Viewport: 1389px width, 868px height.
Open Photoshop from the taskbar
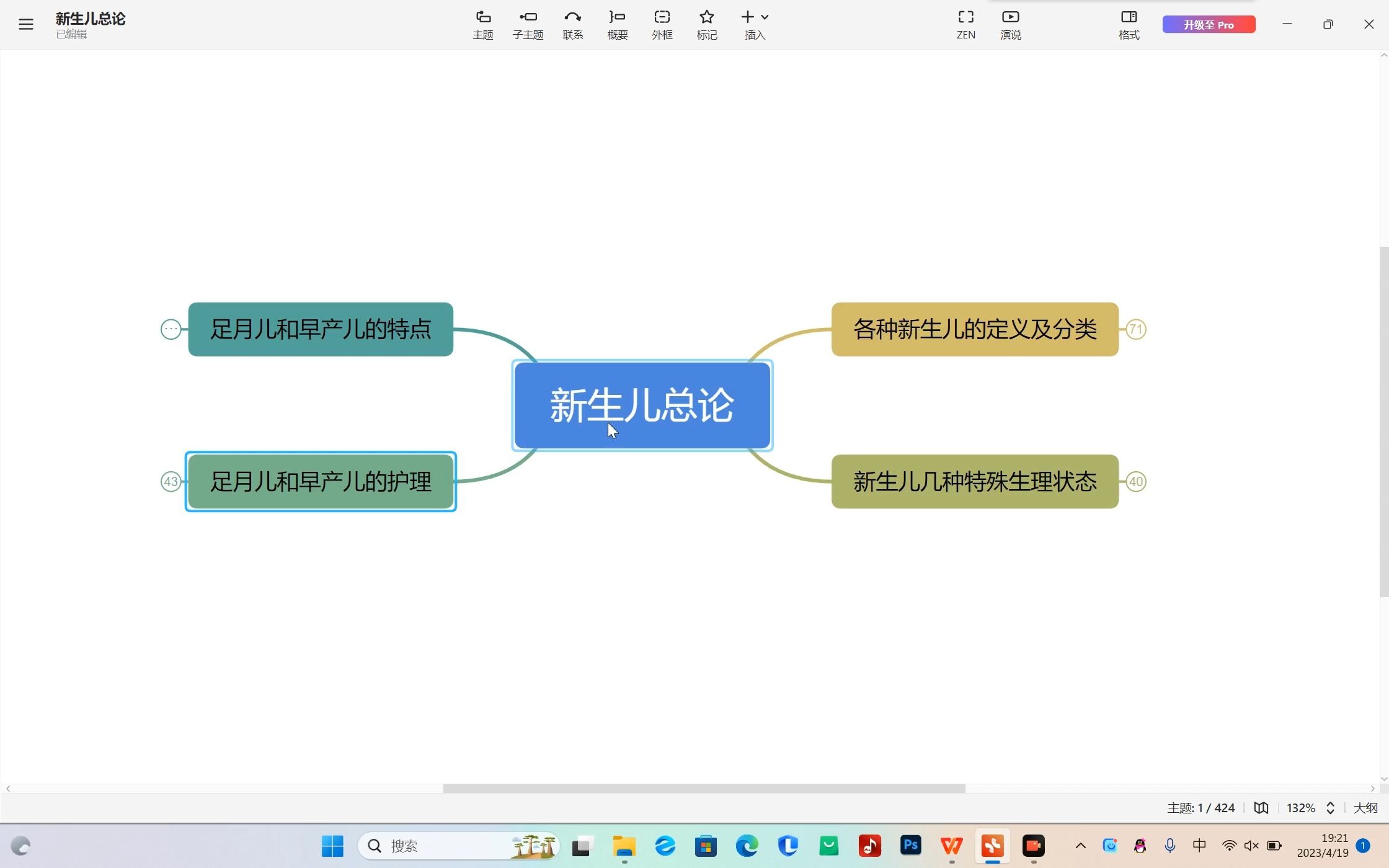pos(911,846)
